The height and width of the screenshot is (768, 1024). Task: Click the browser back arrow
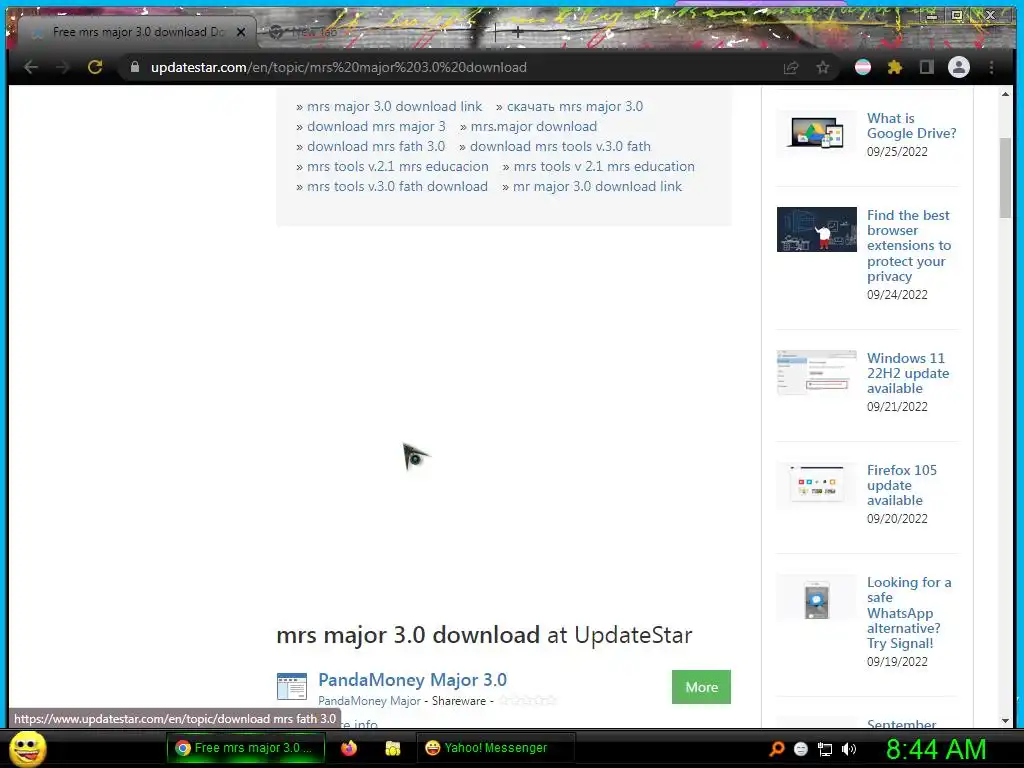[x=31, y=67]
